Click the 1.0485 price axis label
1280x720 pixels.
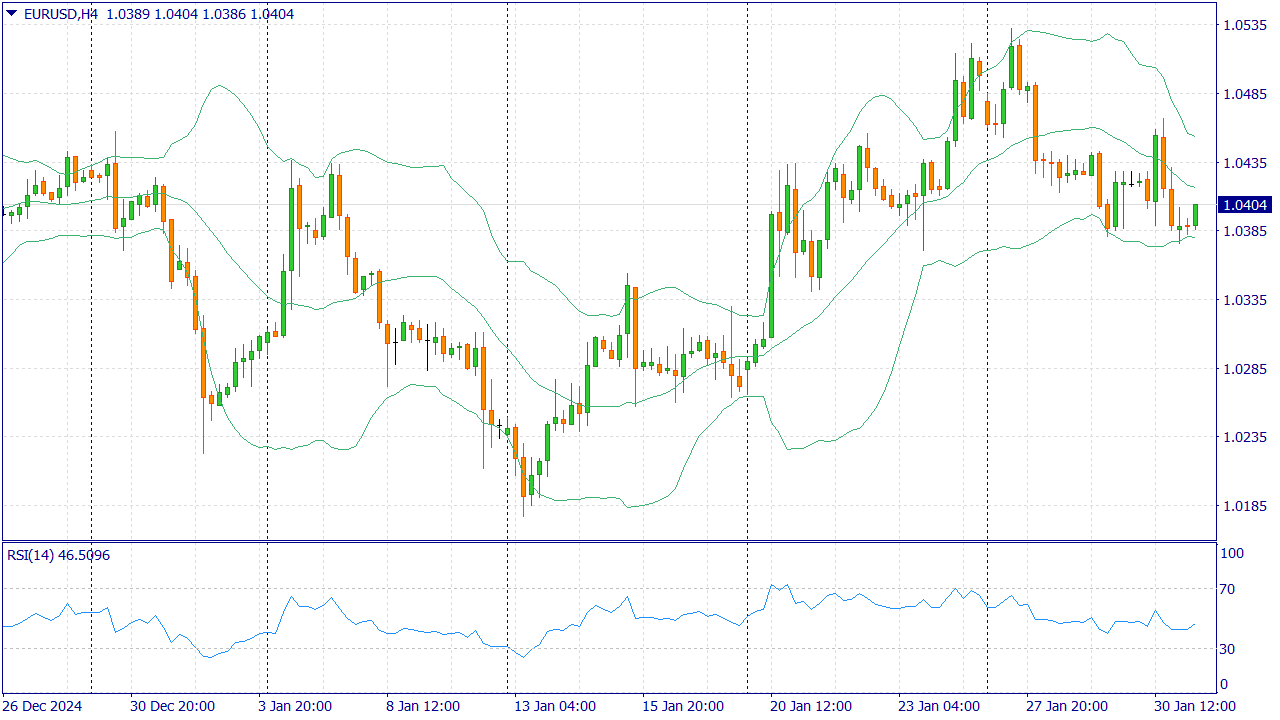(1245, 94)
